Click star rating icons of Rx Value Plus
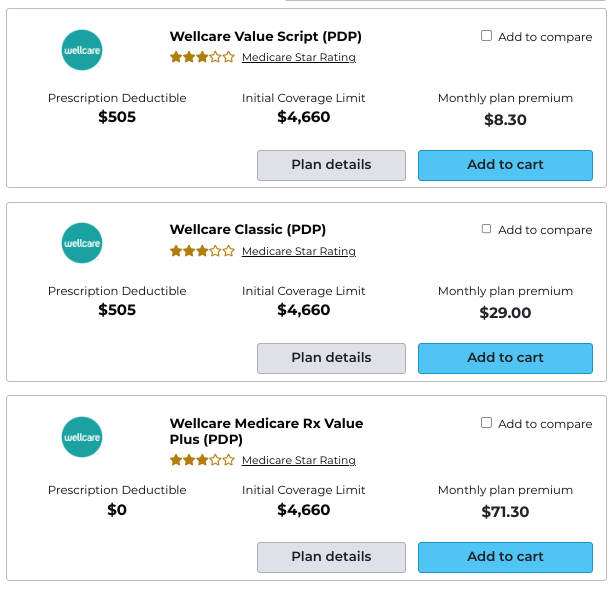Viewport: 616px width, 590px height. coord(202,460)
